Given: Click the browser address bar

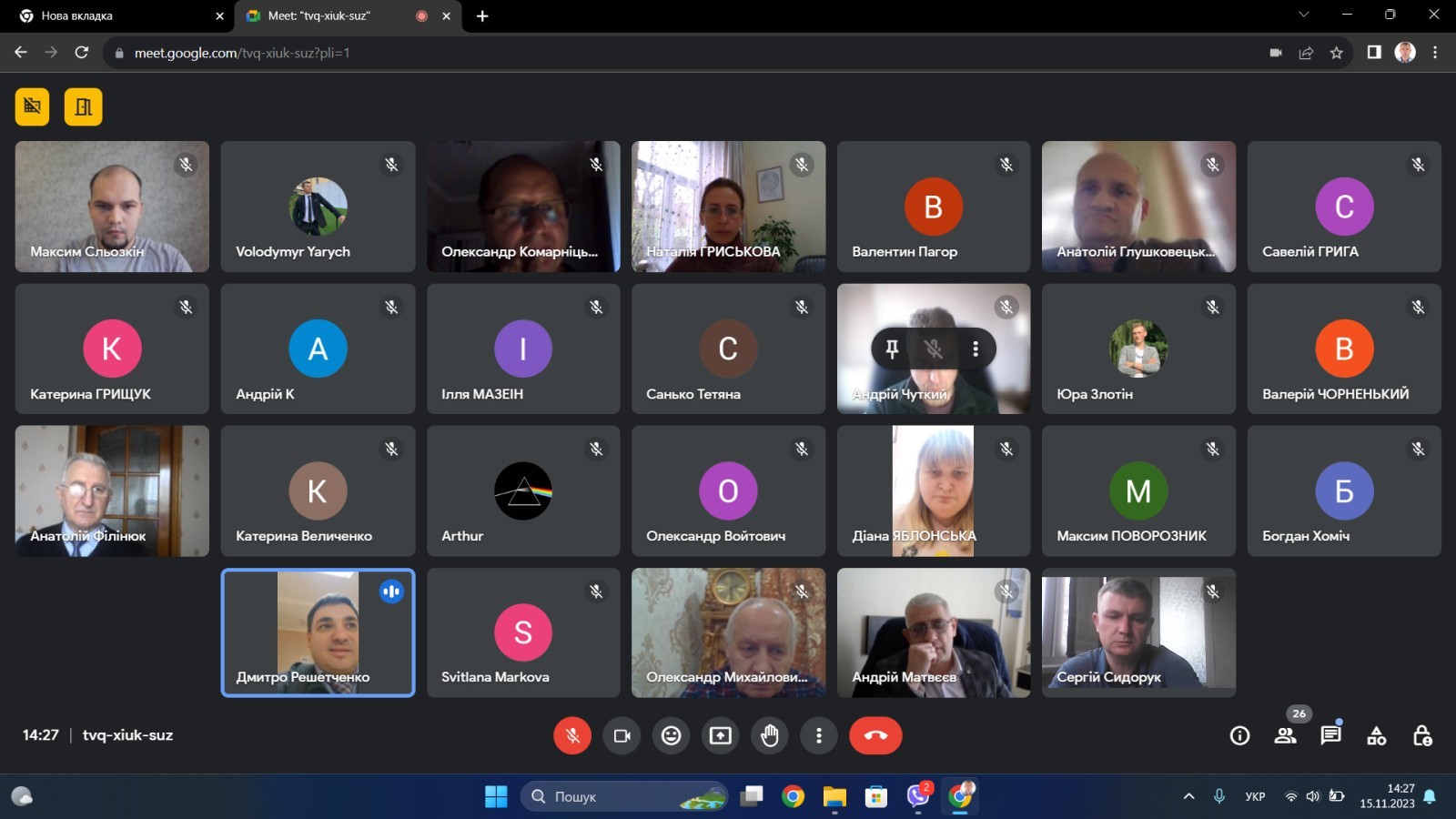Looking at the screenshot, I should 637,53.
